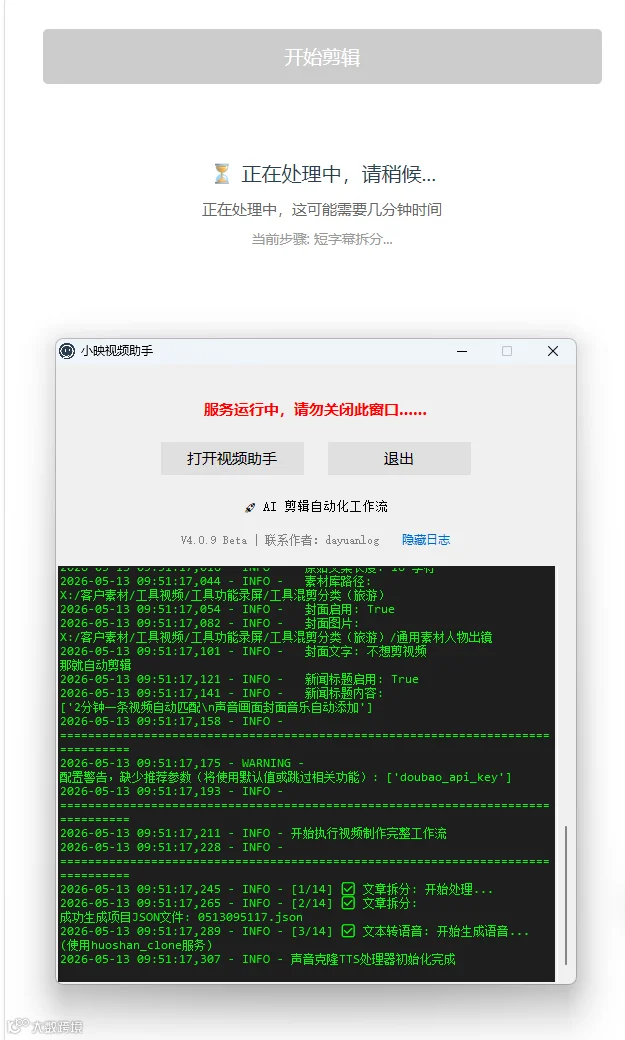Screen dimensions: 625x1040
Task: Click the red 服务运行中 status text
Action: pos(315,410)
